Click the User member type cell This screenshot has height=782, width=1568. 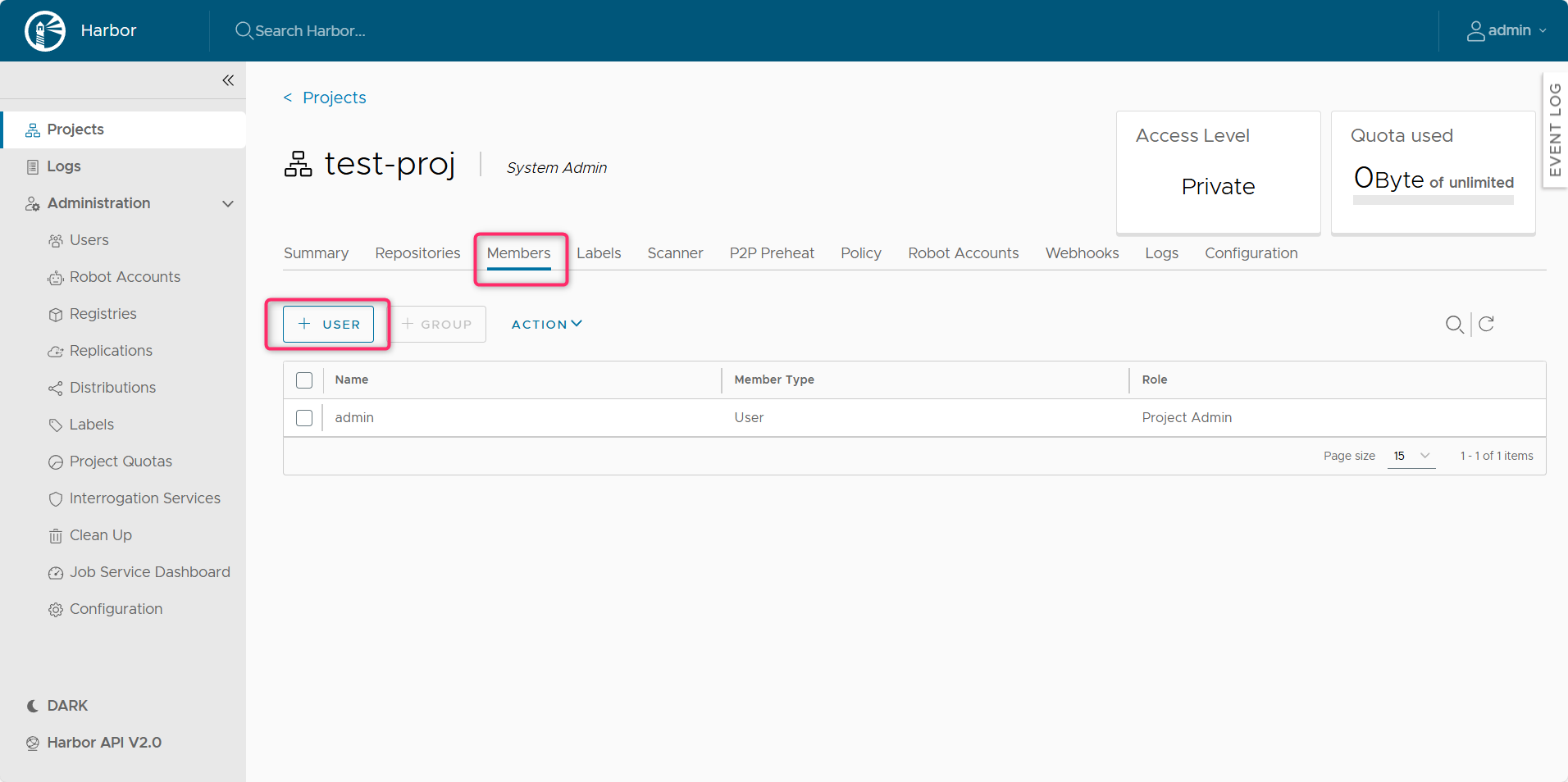(x=749, y=417)
